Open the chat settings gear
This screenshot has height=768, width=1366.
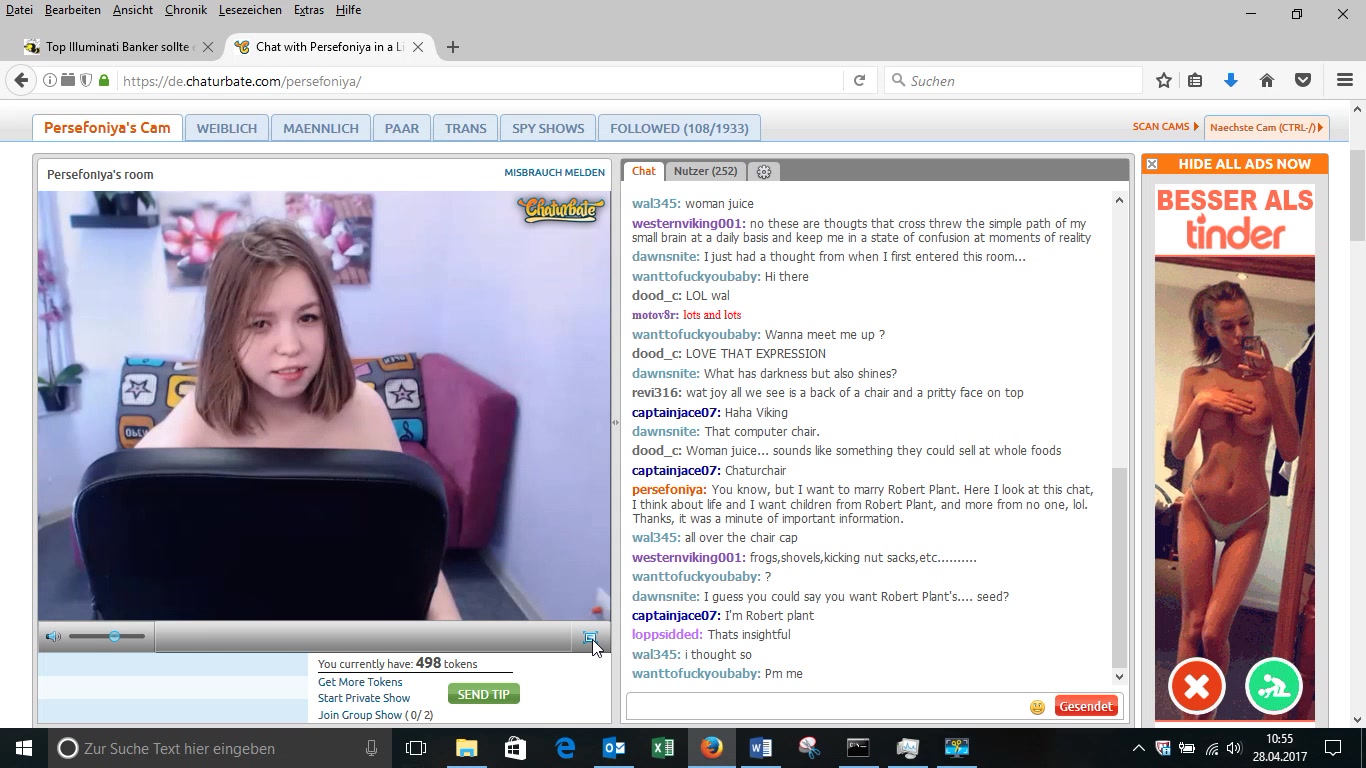tap(764, 172)
